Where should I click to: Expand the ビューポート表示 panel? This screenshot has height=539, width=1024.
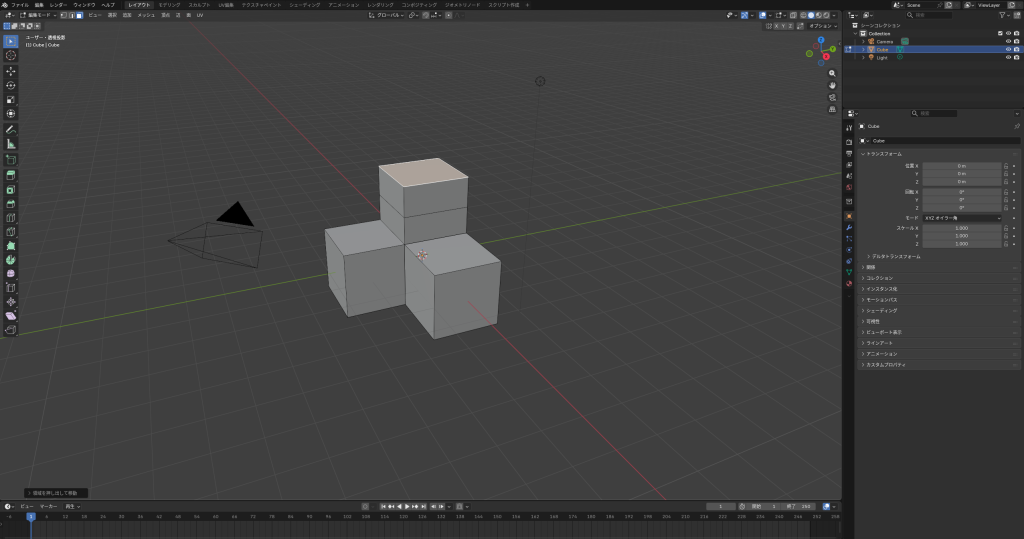point(886,332)
